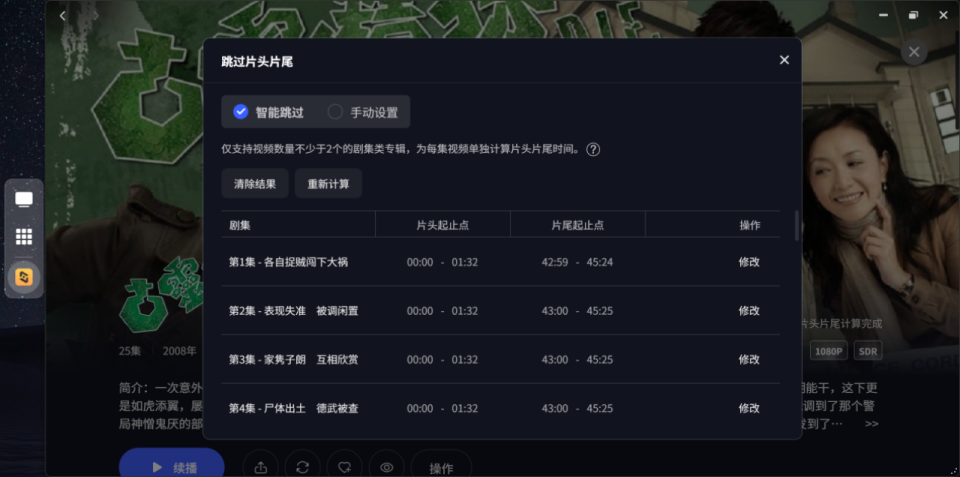
Task: Select episode row 第2集 - 表现失准 被调闲置
Action: coord(501,311)
